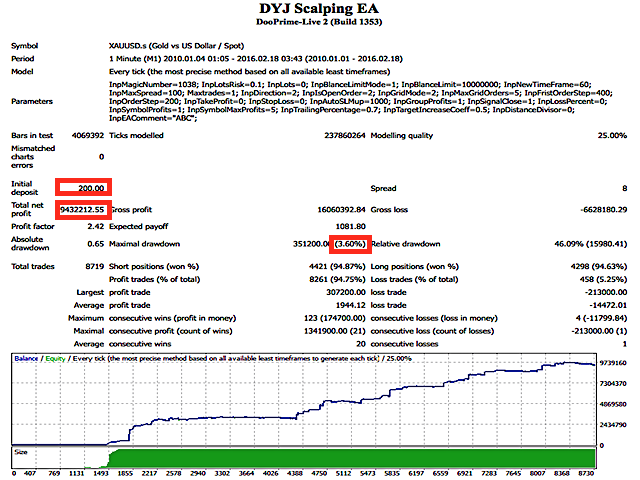Click Largest loss trade value -213000.00

pos(606,292)
